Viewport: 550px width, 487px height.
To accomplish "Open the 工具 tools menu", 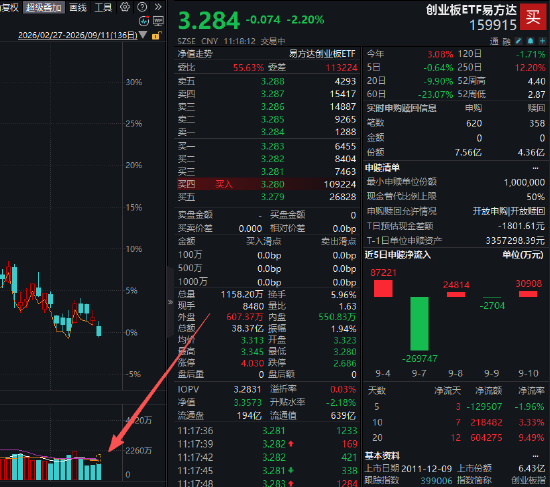I will 103,7.
